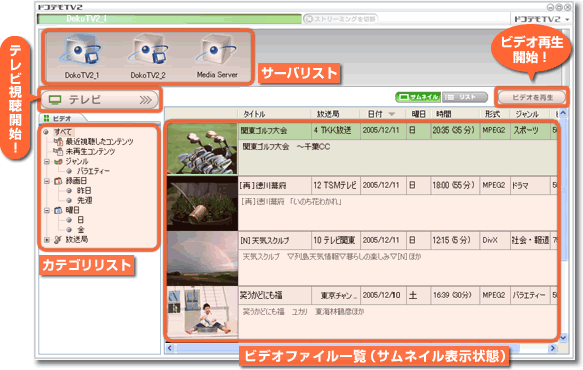Screen dimensions: 583x370
Task: Select すべて in category tree
Action: [63, 132]
